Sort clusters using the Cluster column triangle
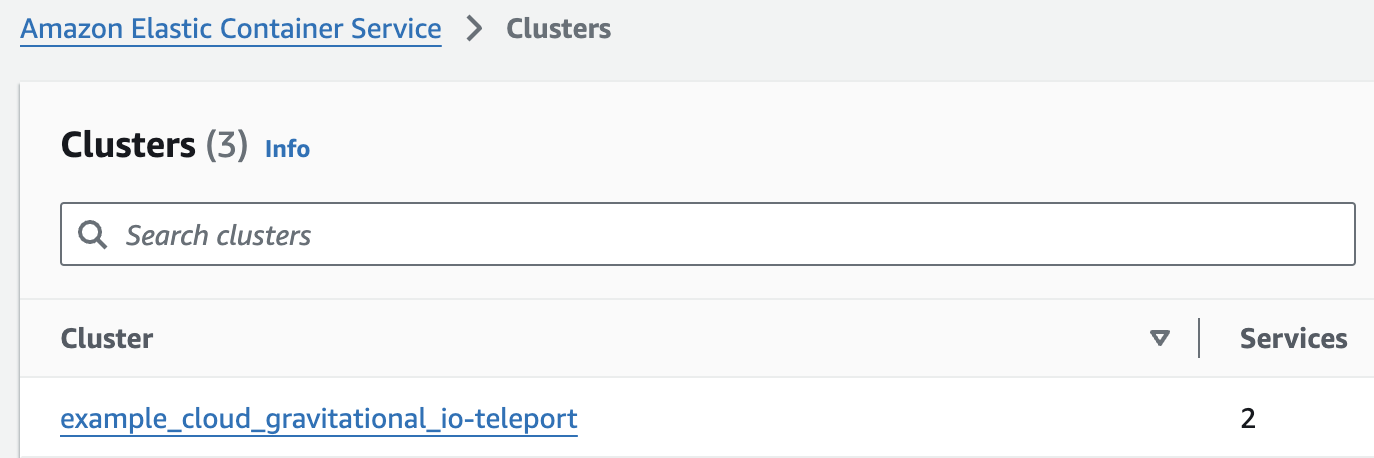The image size is (1374, 458). point(1160,339)
